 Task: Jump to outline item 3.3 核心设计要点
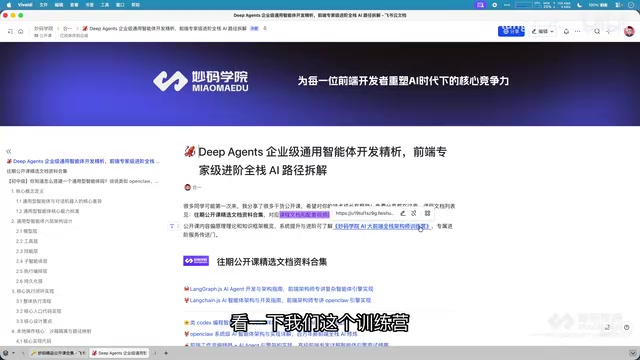coord(34,321)
